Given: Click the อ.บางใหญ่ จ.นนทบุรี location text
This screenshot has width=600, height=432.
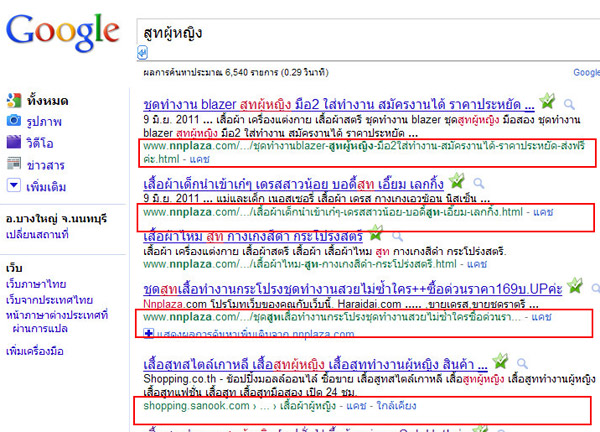Looking at the screenshot, I should coord(56,218).
